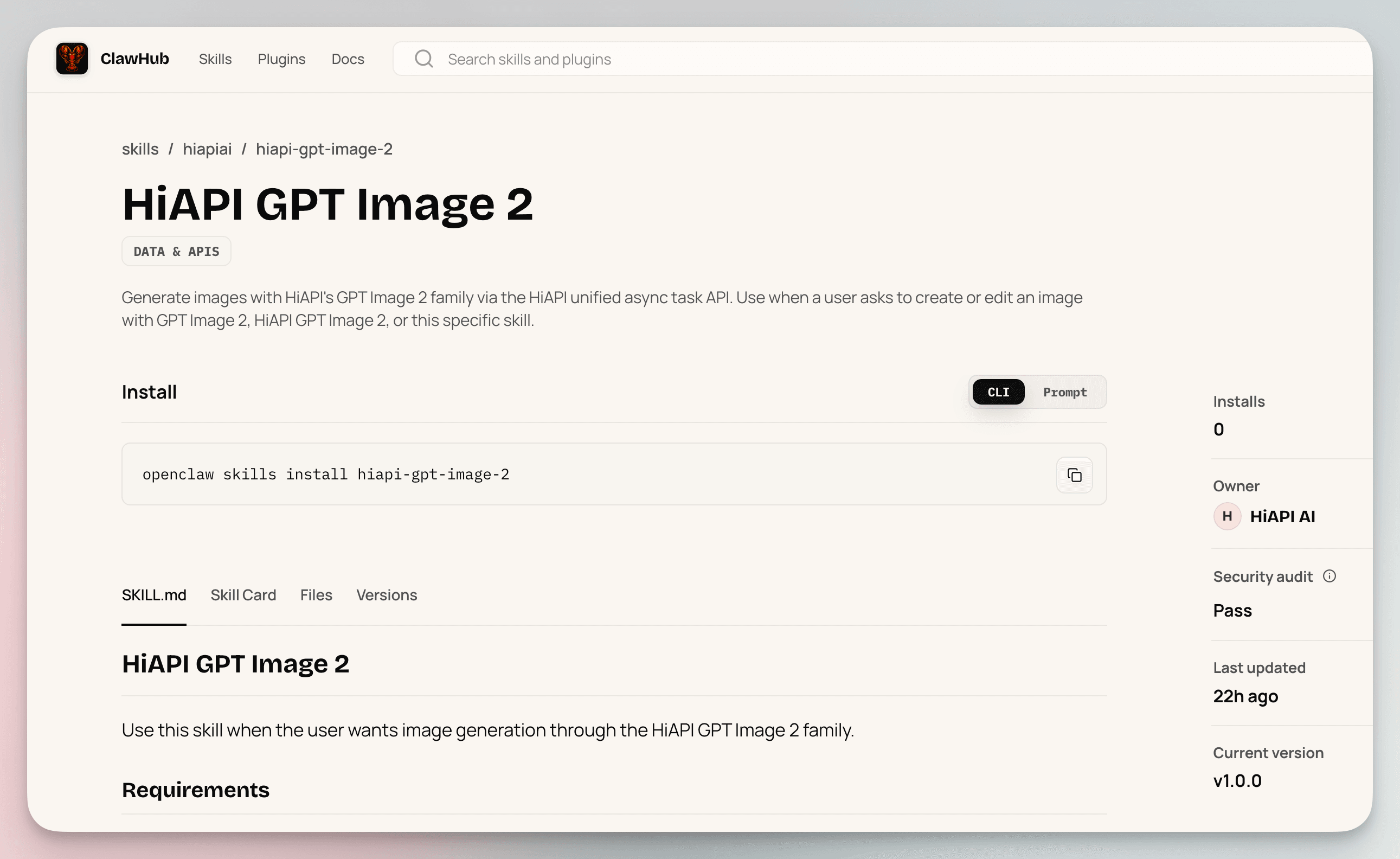The height and width of the screenshot is (859, 1400).
Task: Click the search magnifier icon
Action: tap(424, 59)
